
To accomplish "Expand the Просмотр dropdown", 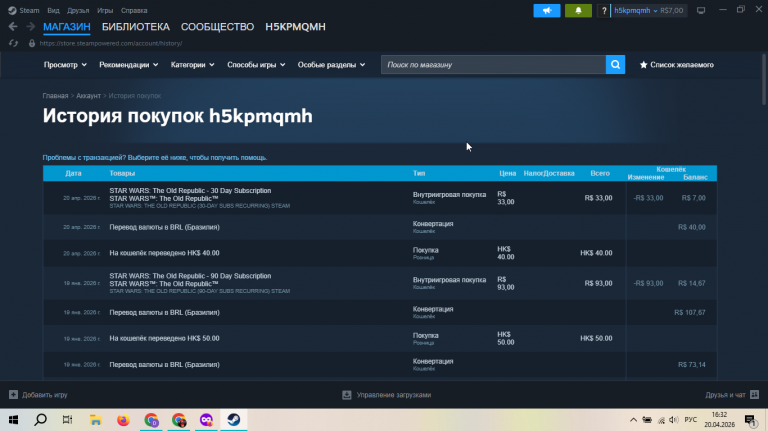I will 64,65.
